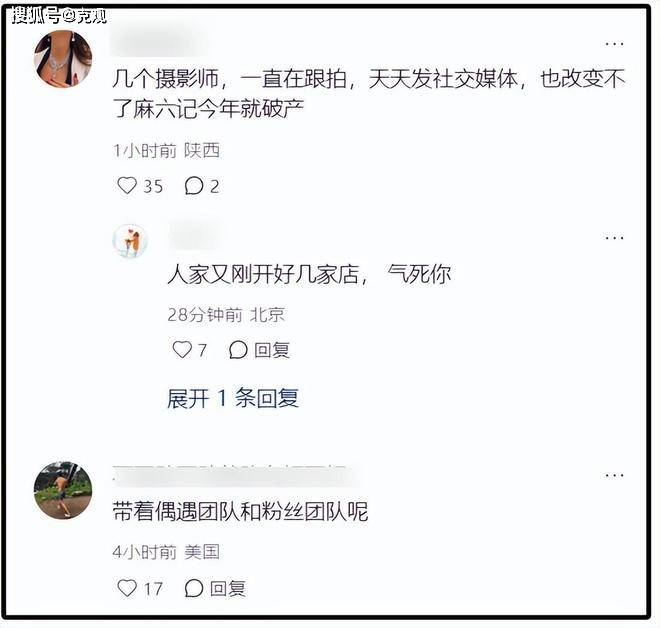The image size is (660, 628).
Task: Open avatar of the 陕西 commenter
Action: tap(63, 59)
